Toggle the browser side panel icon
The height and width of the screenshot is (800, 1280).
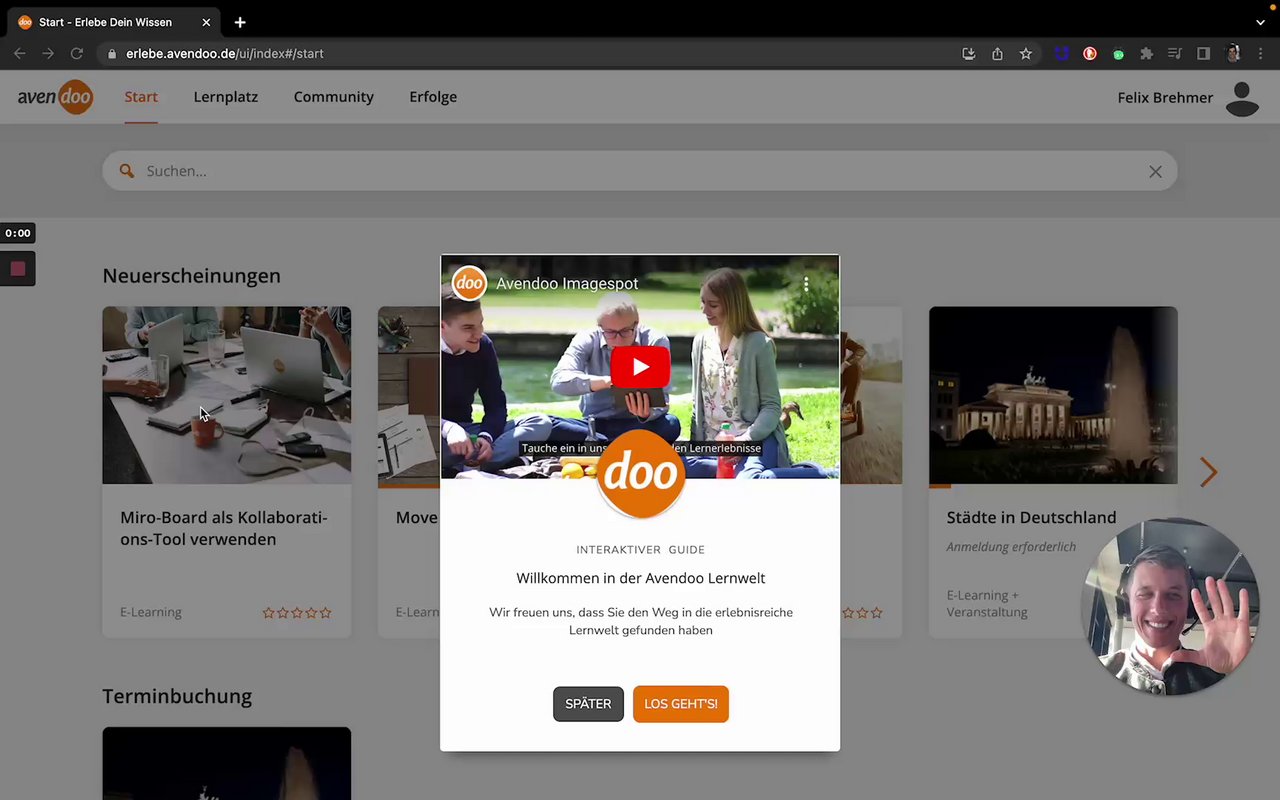click(x=1204, y=54)
